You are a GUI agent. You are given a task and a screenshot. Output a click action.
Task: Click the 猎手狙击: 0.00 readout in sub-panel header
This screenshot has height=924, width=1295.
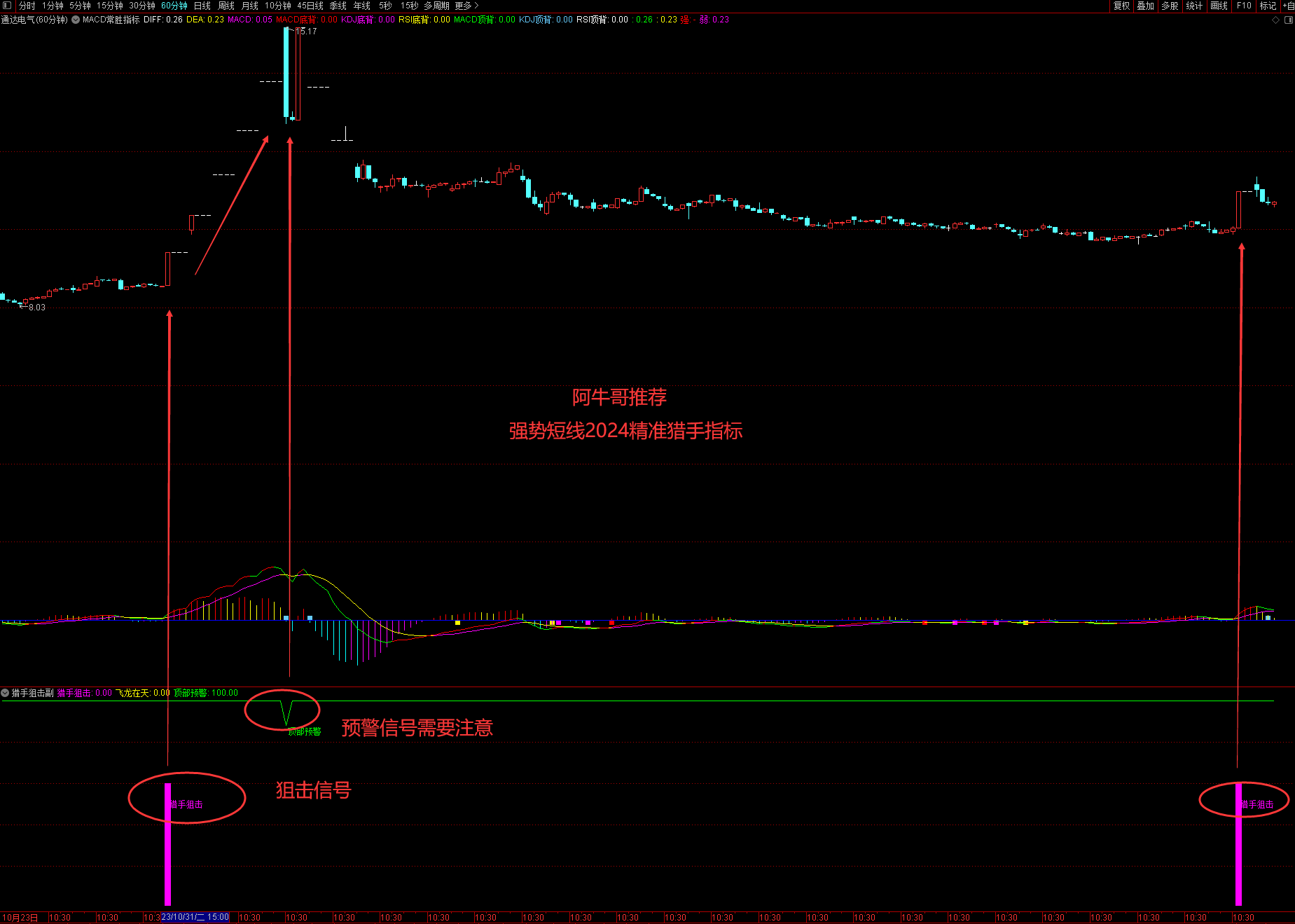84,693
